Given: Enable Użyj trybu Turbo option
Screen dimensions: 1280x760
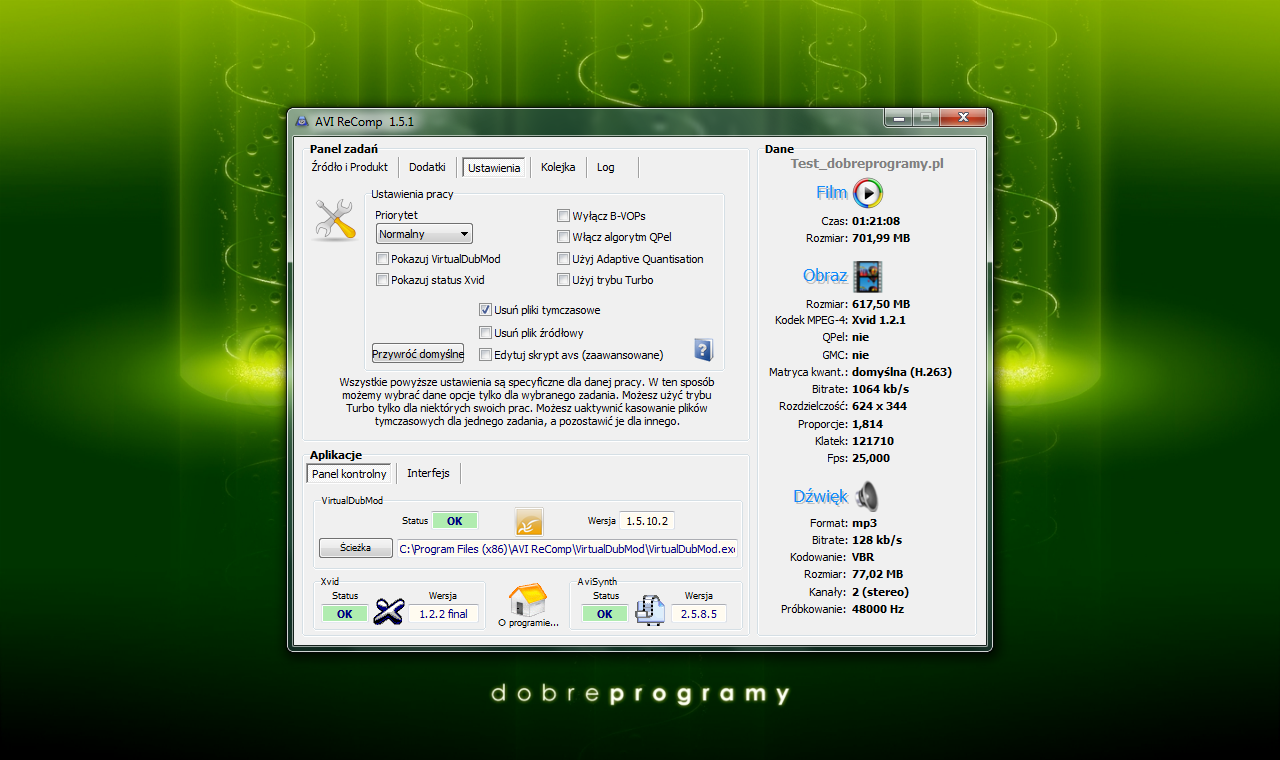Looking at the screenshot, I should 564,280.
